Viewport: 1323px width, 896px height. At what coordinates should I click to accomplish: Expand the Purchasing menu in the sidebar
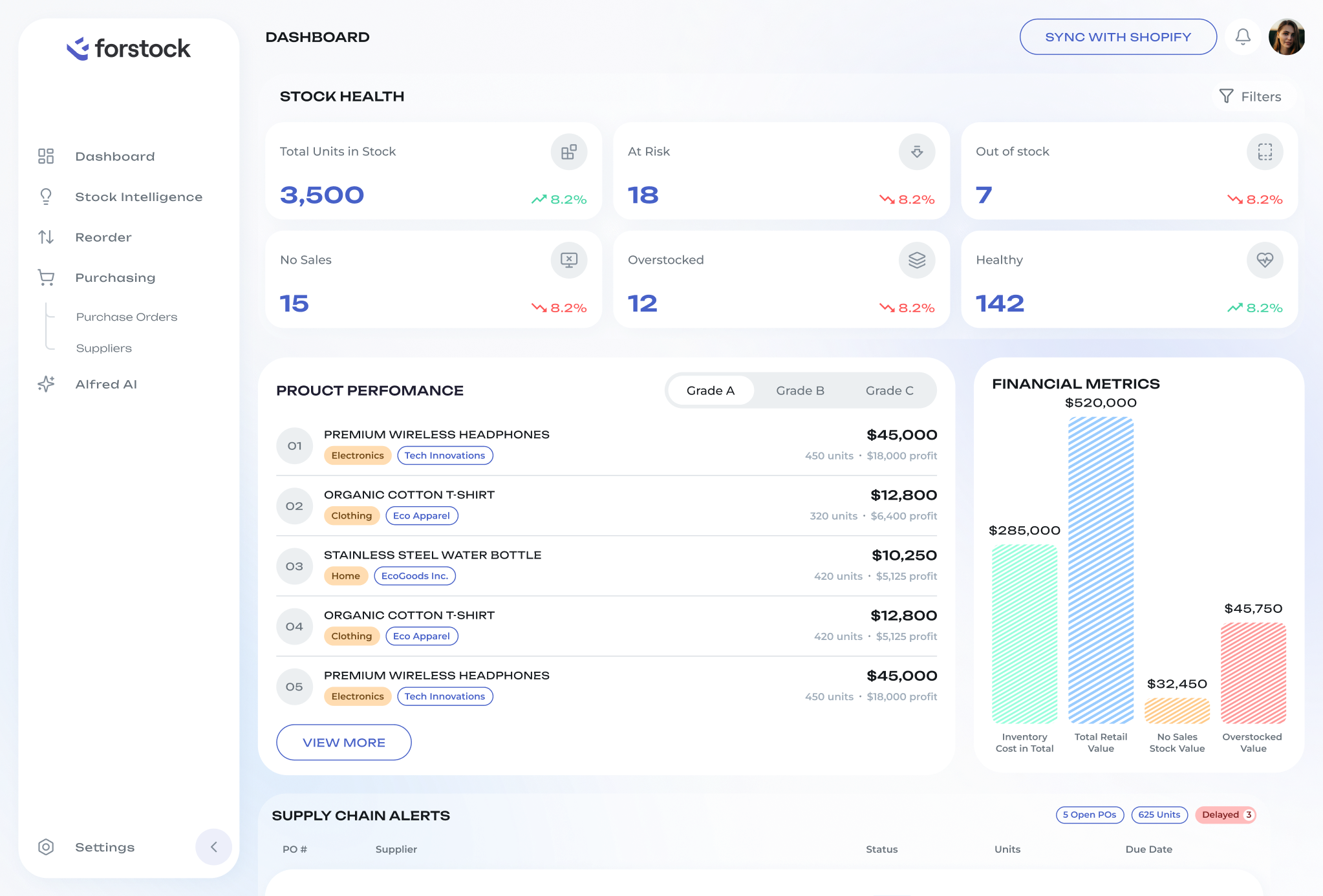pyautogui.click(x=115, y=278)
